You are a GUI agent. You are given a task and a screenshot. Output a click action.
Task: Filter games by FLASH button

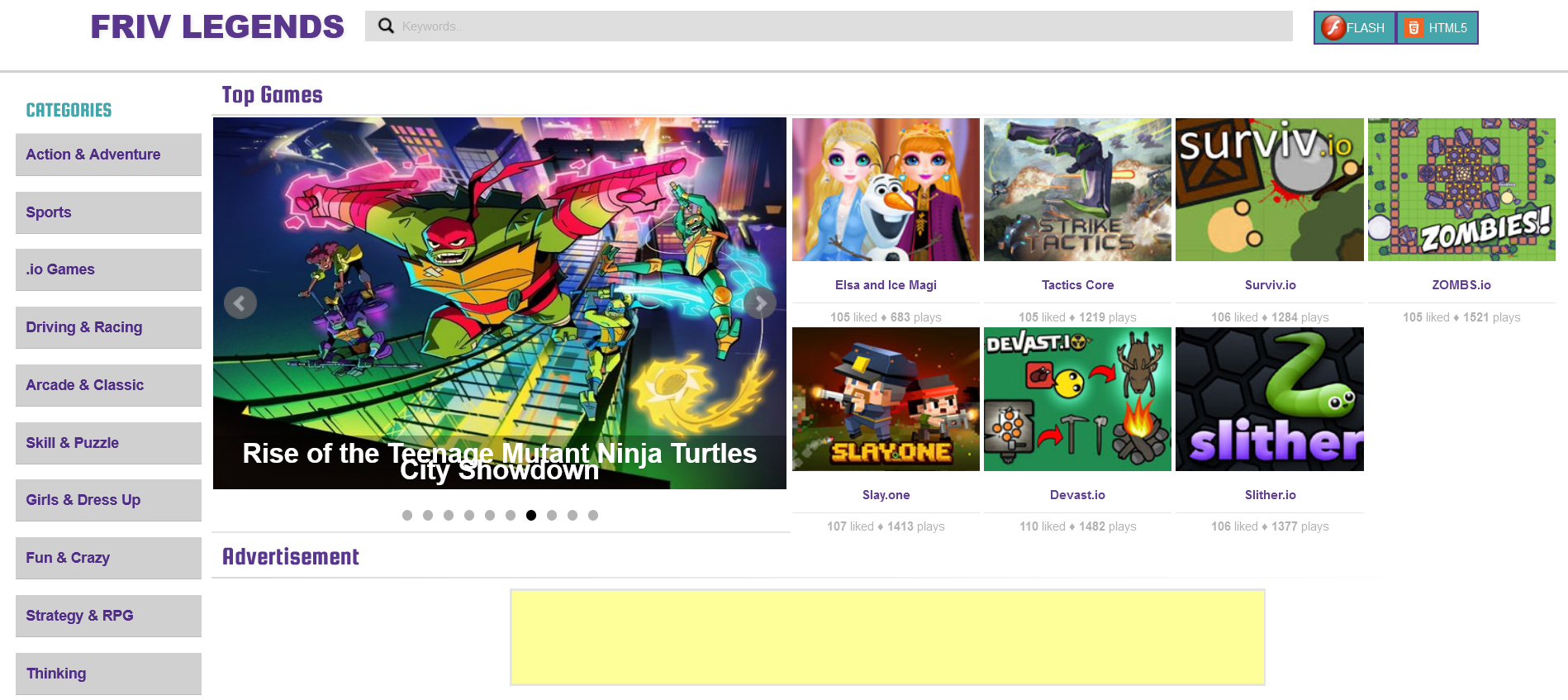[x=1355, y=27]
